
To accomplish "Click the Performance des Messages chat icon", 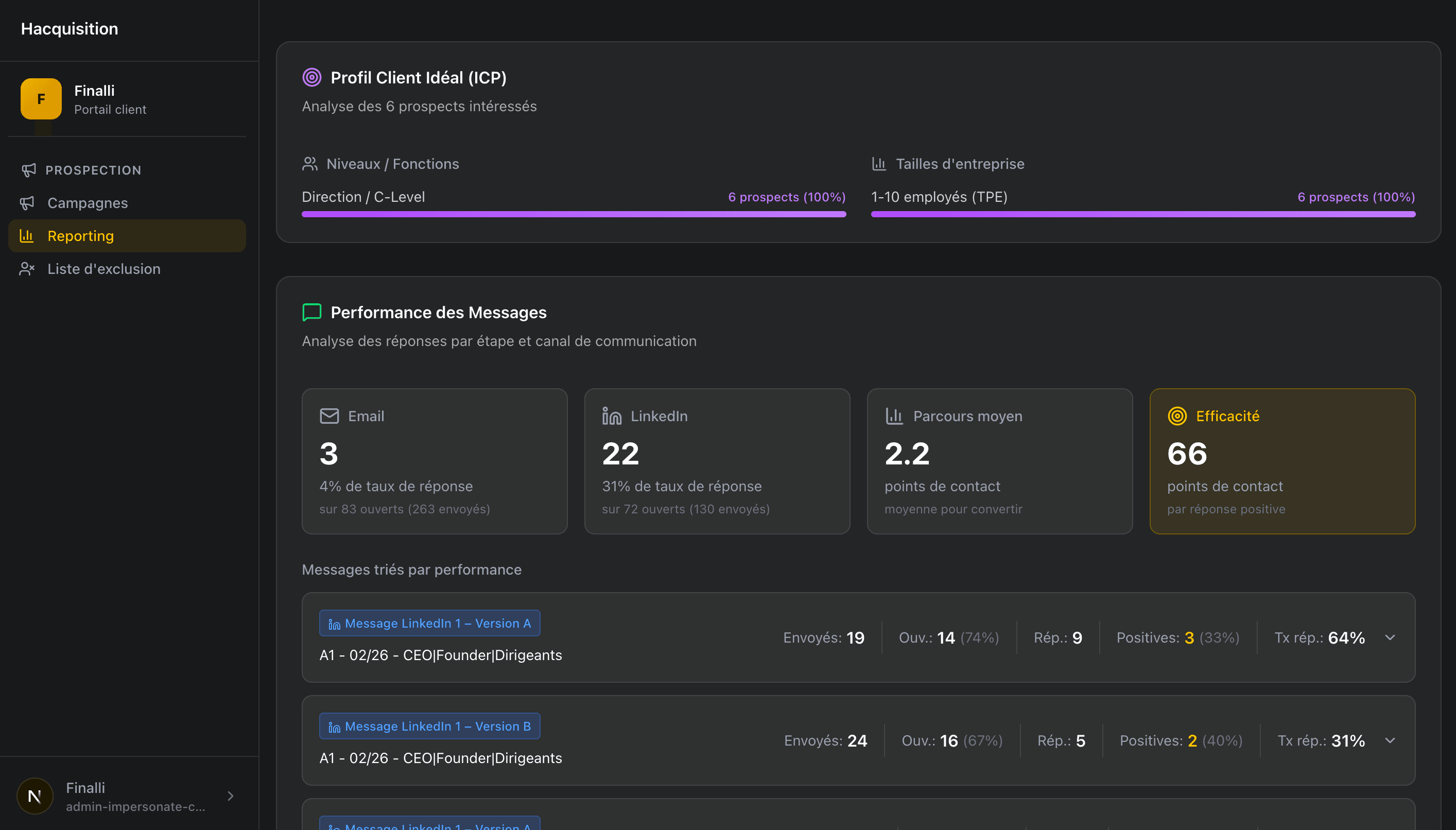I will pos(311,313).
